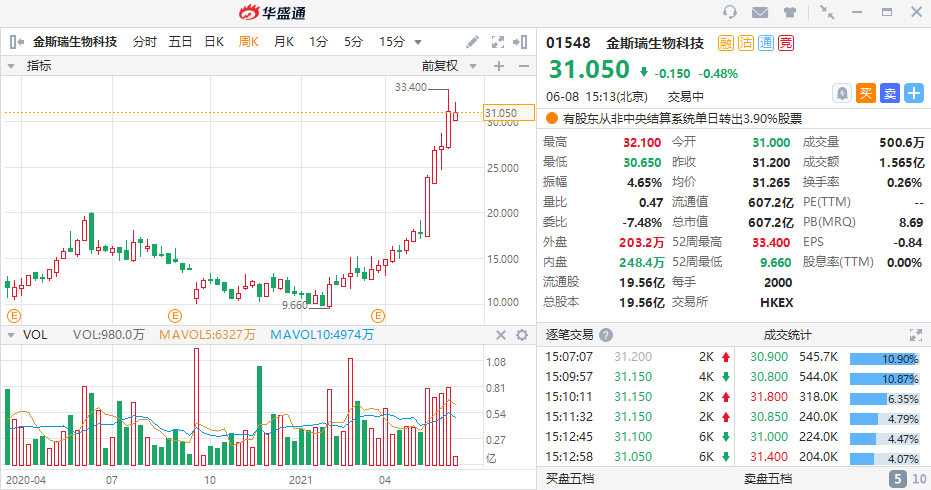Collapse the left sidebar panel icon

pyautogui.click(x=17, y=42)
